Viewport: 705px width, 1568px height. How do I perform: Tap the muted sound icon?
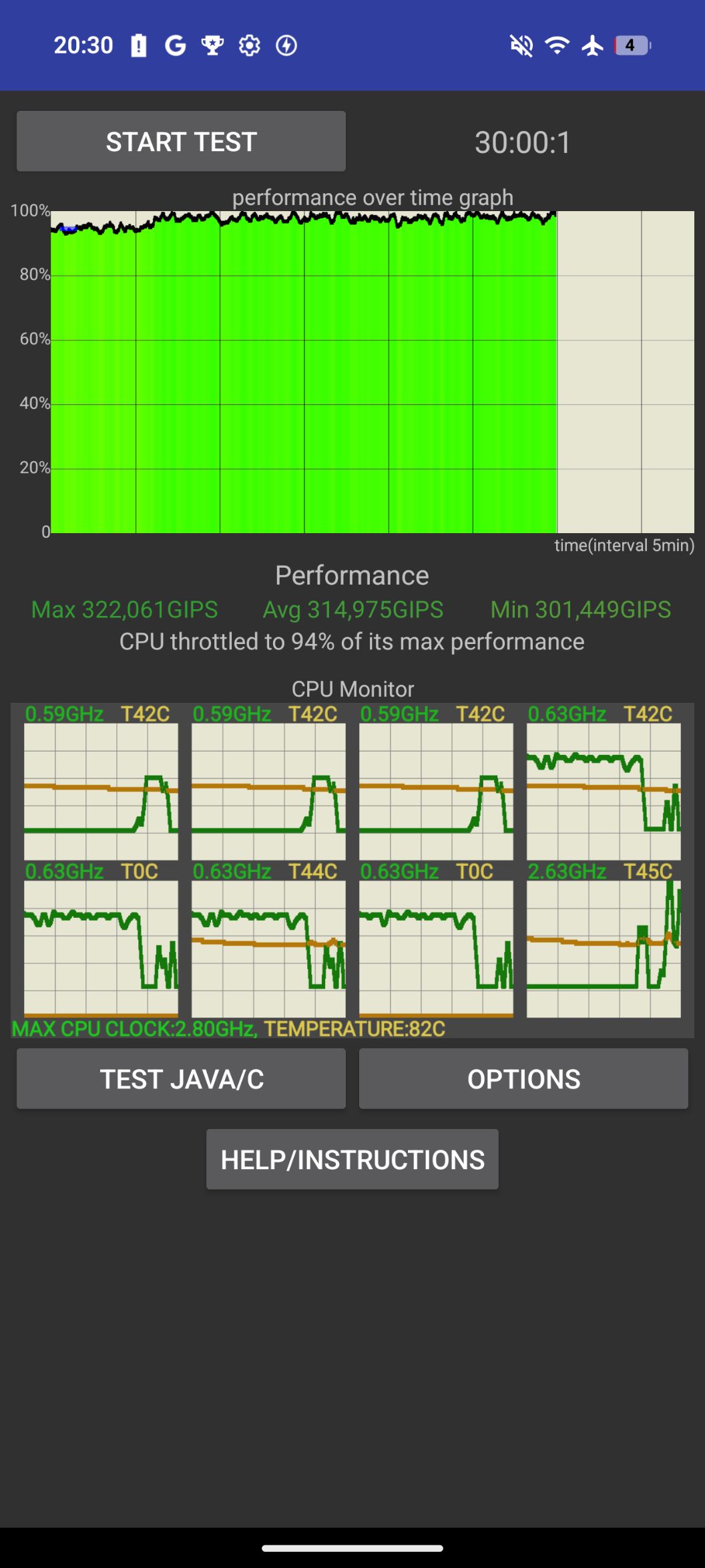pyautogui.click(x=521, y=45)
